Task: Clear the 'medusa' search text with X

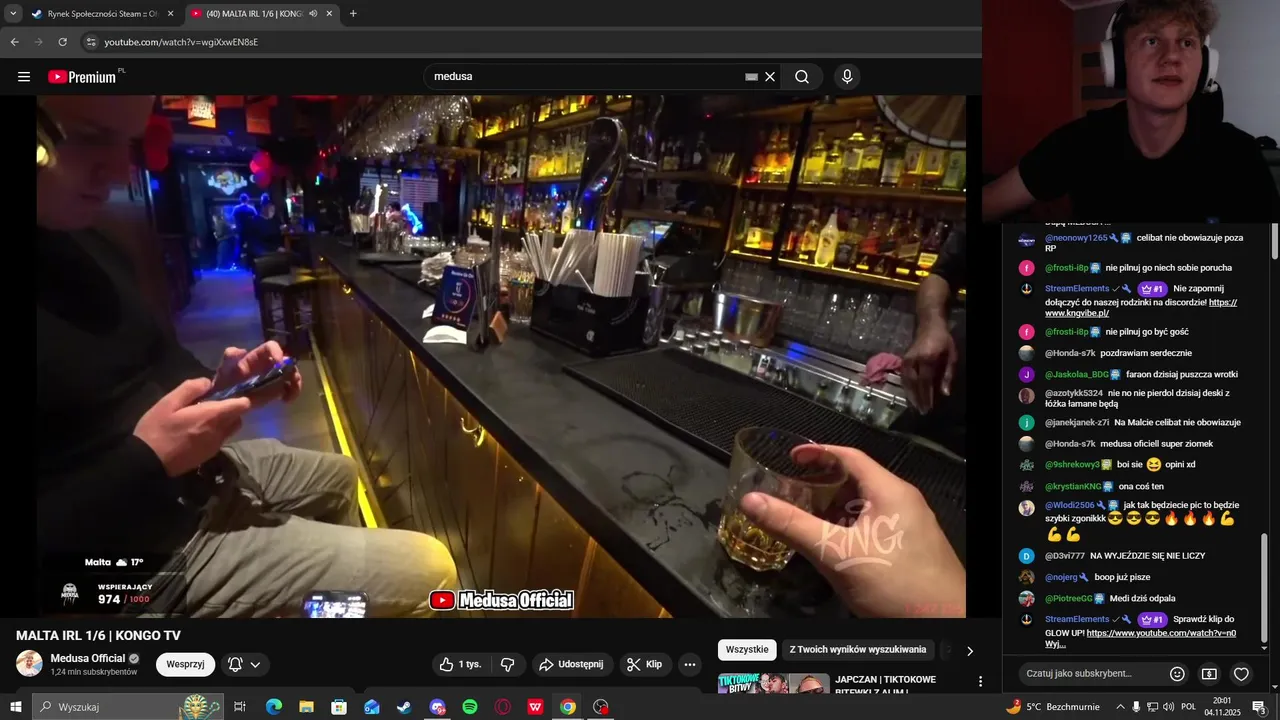Action: coord(770,77)
